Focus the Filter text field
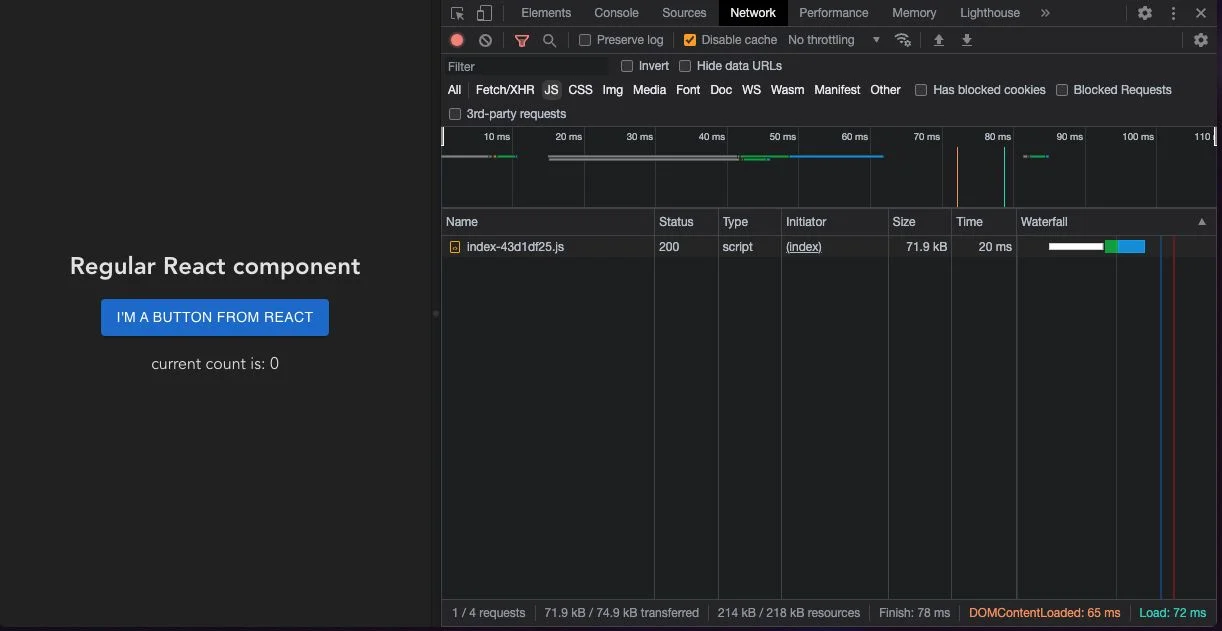Screen dimensions: 1222x631 click(x=526, y=66)
